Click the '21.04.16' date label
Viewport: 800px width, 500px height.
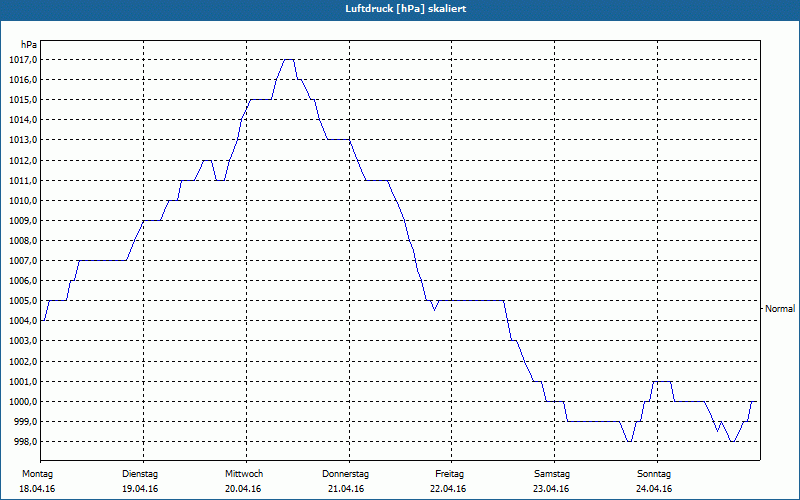(346, 489)
